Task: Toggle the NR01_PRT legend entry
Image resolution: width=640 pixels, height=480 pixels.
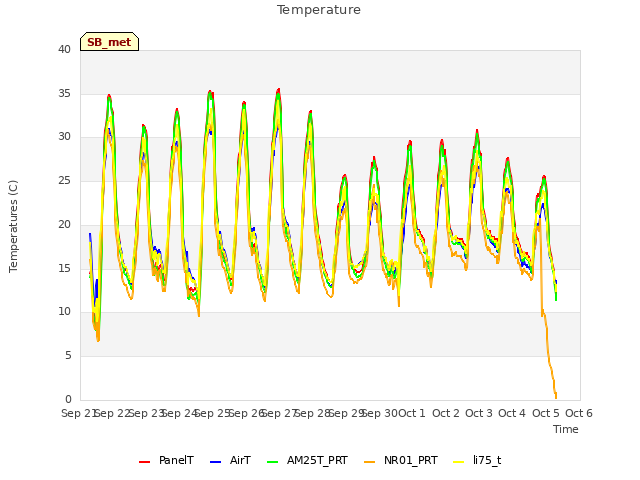Action: click(400, 460)
